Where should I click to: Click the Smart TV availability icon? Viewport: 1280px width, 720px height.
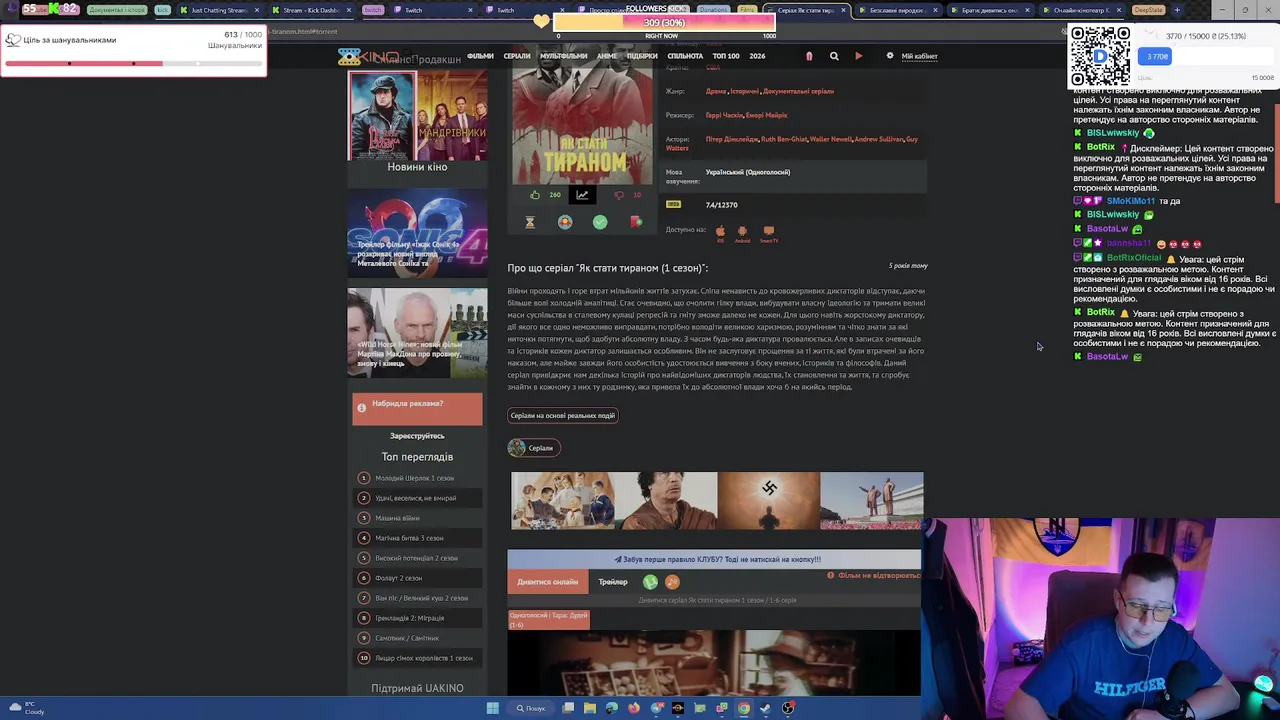click(x=769, y=231)
